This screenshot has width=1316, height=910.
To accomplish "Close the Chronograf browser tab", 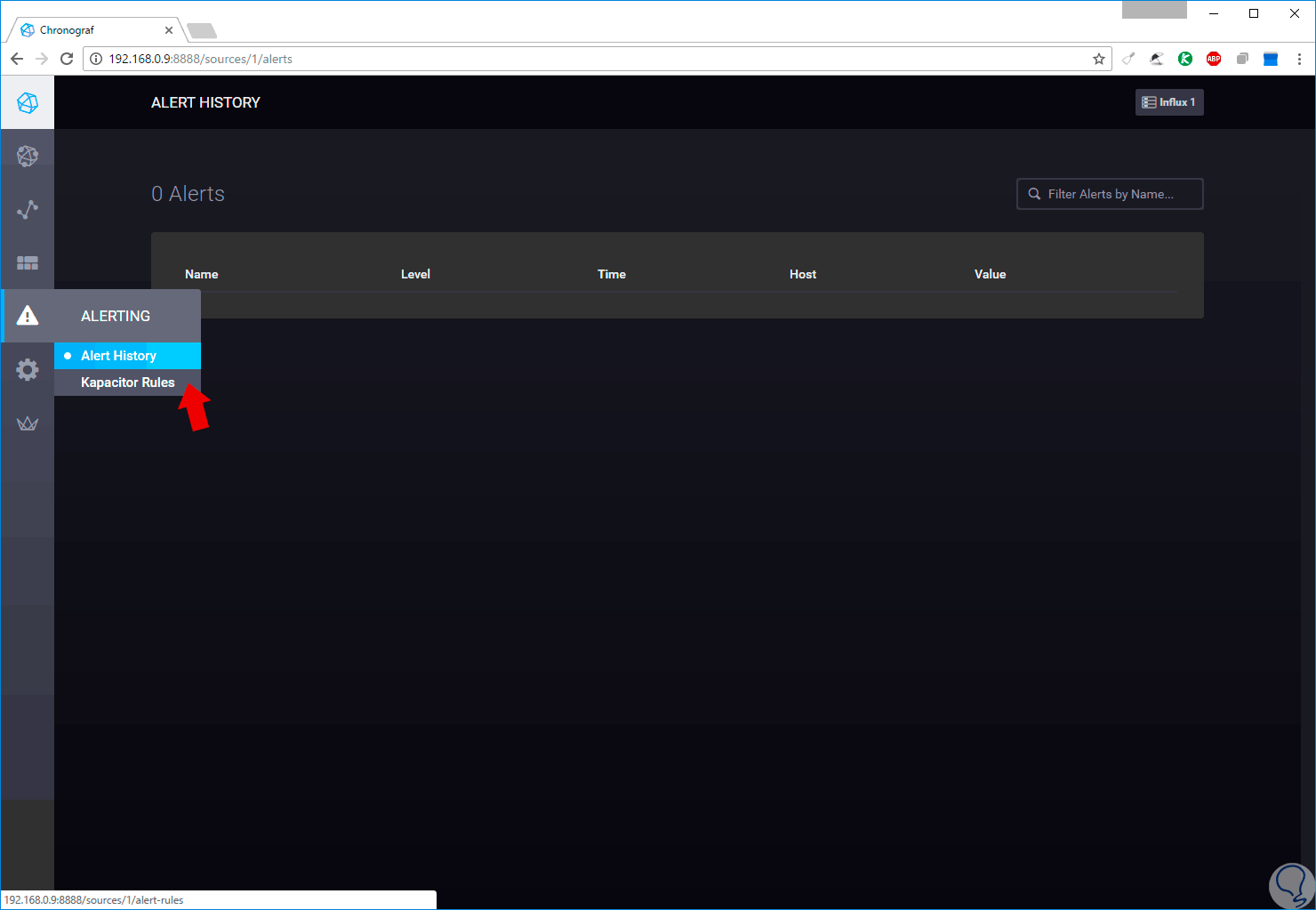I will [169, 30].
